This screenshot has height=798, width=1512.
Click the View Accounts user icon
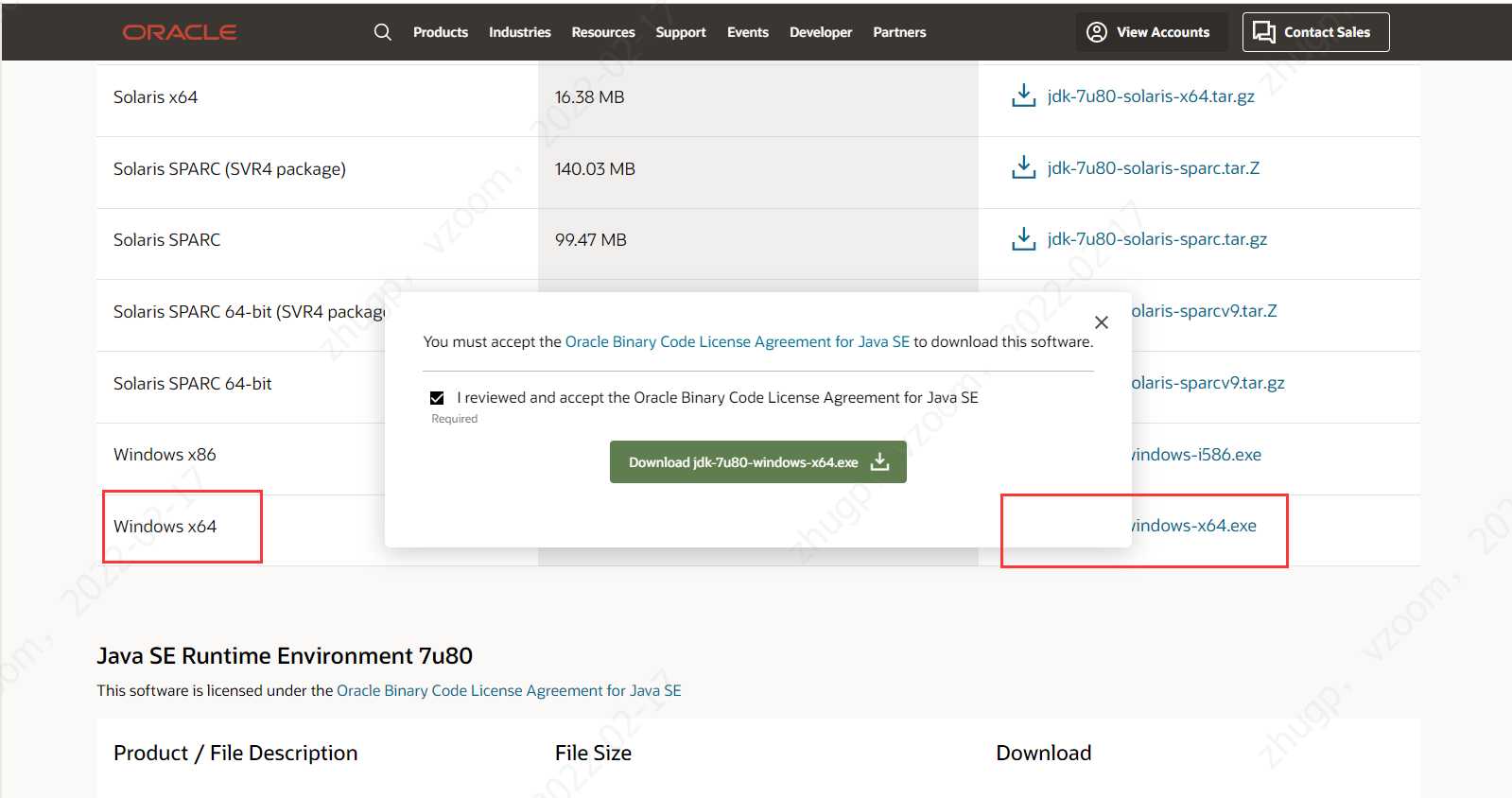(x=1096, y=32)
